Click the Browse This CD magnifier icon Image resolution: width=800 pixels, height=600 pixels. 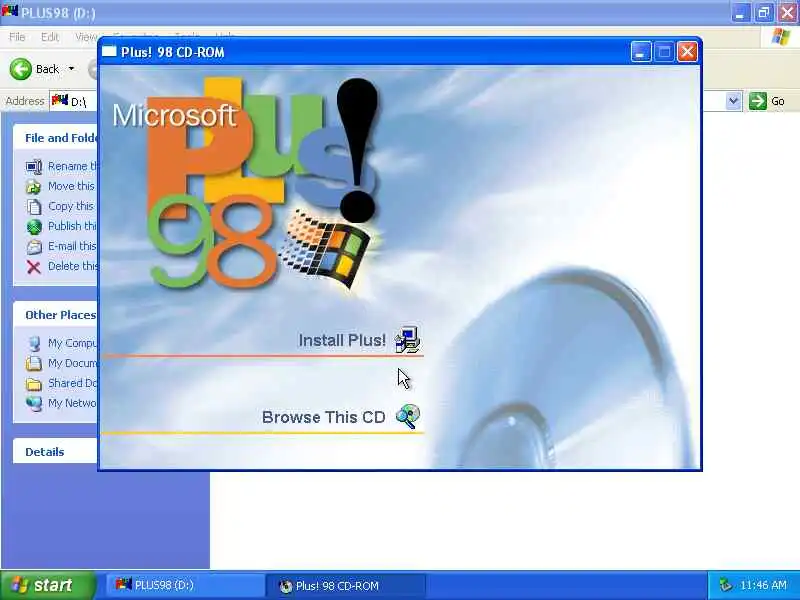point(408,416)
